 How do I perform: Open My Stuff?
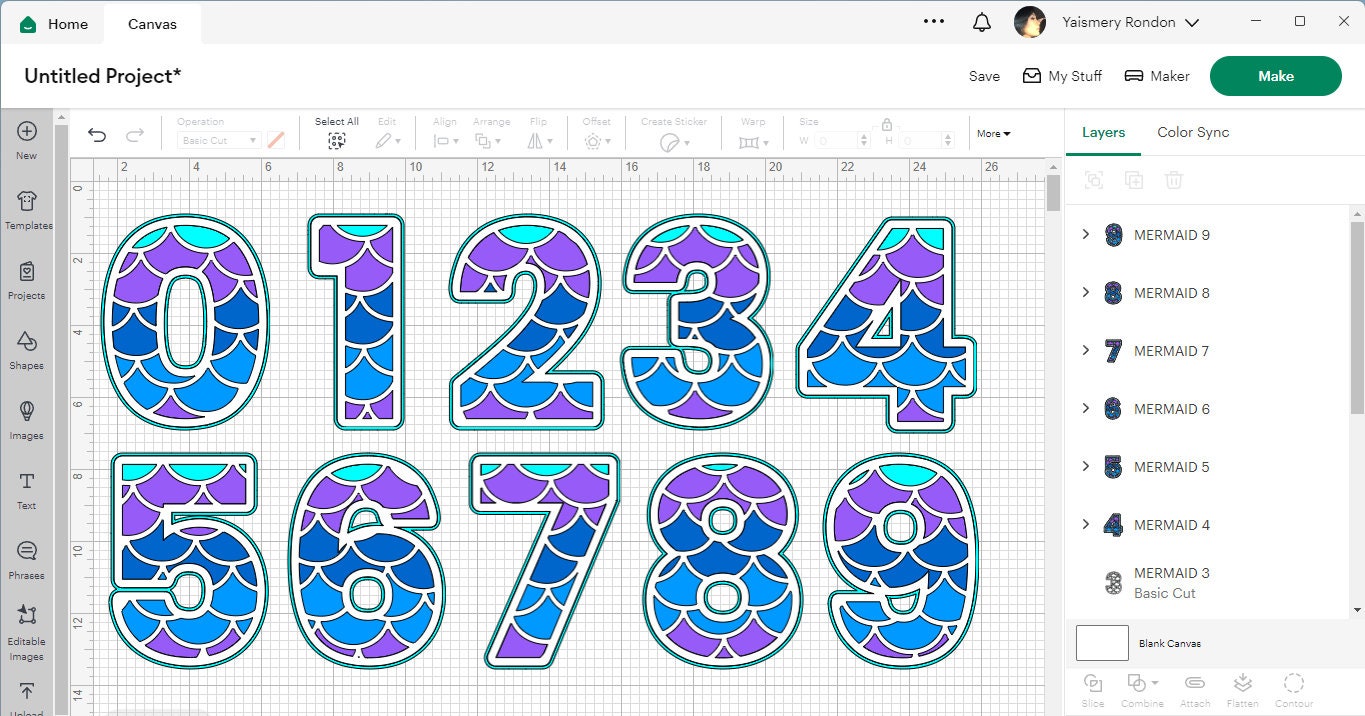1062,76
